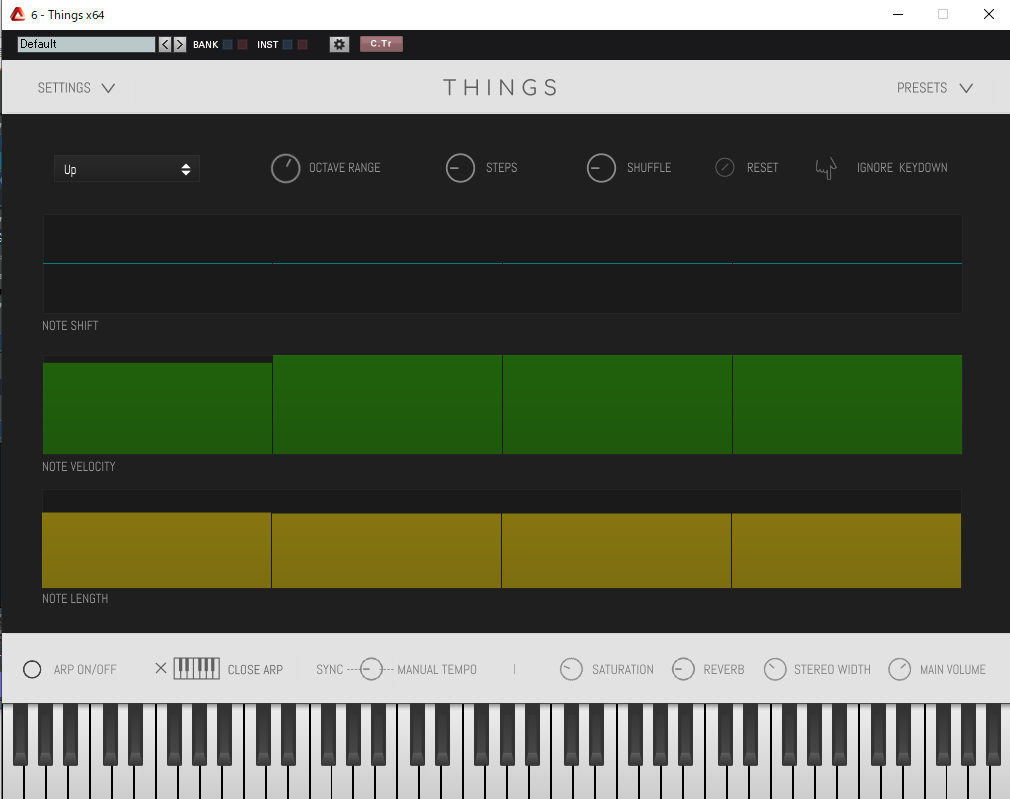
Task: Click the SYNC label
Action: (x=329, y=669)
